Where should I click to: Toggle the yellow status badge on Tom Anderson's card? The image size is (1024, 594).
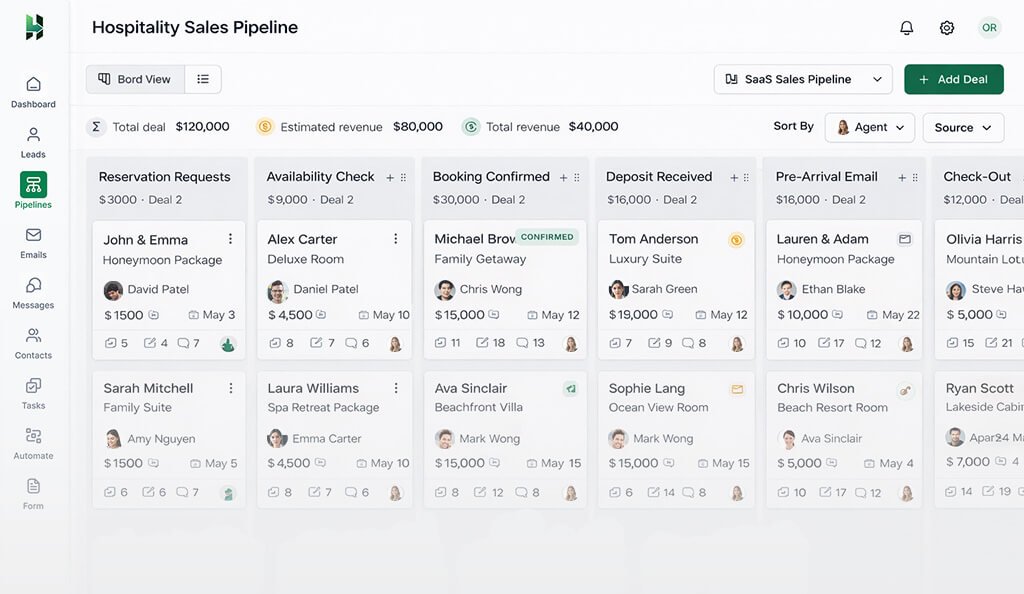coord(737,239)
